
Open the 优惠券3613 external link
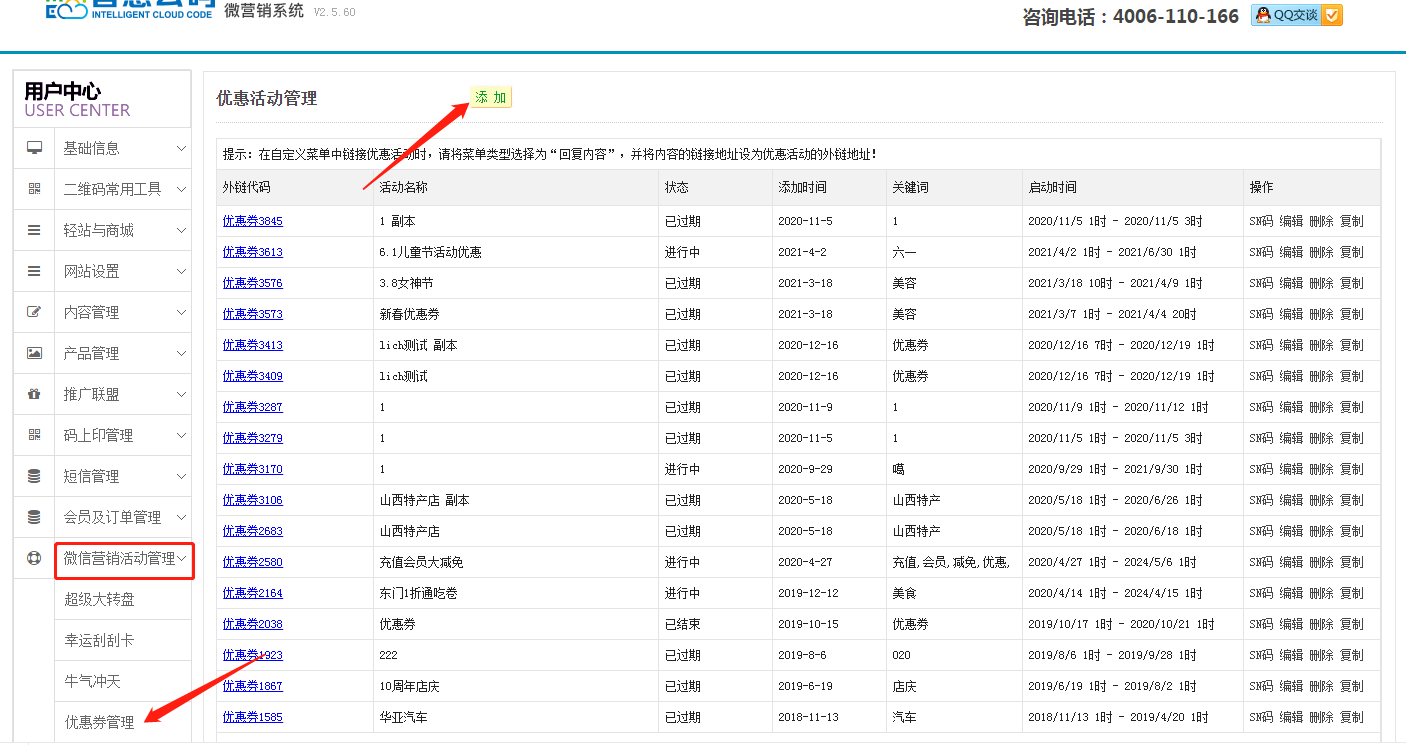pos(252,252)
